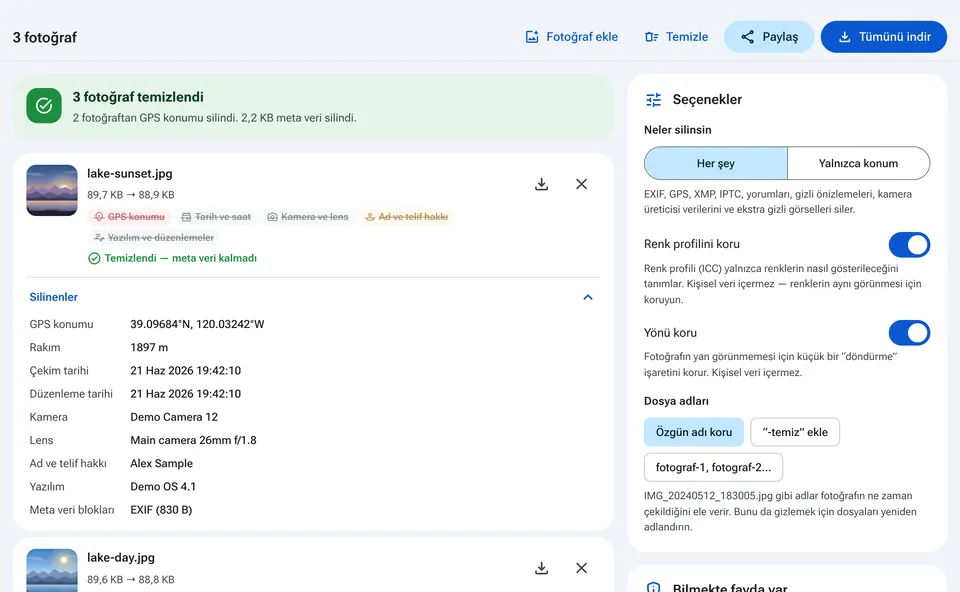
Task: Toggle the Renk profilini koru switch
Action: (x=909, y=245)
